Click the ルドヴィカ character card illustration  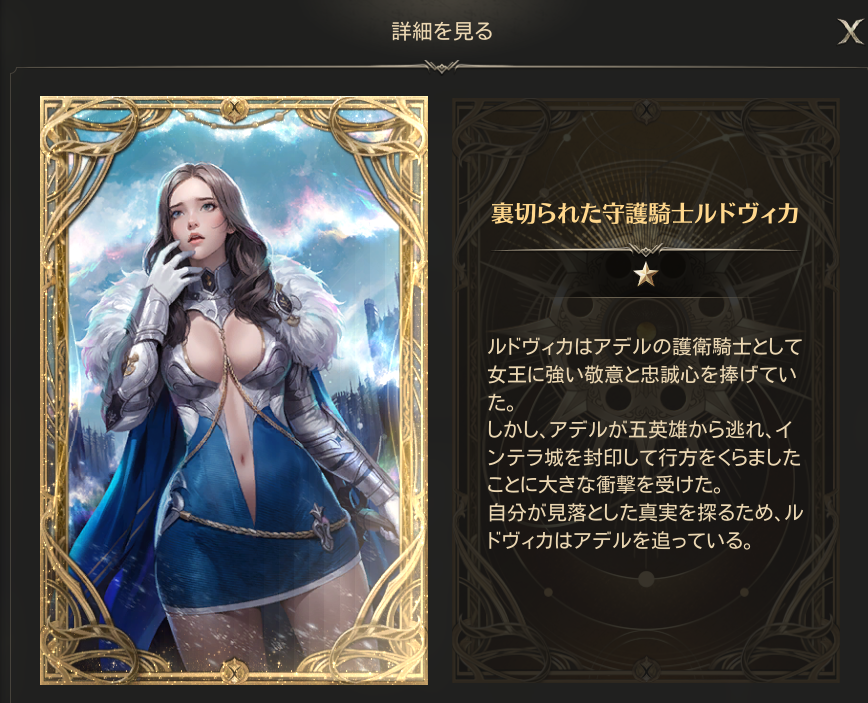(x=234, y=390)
